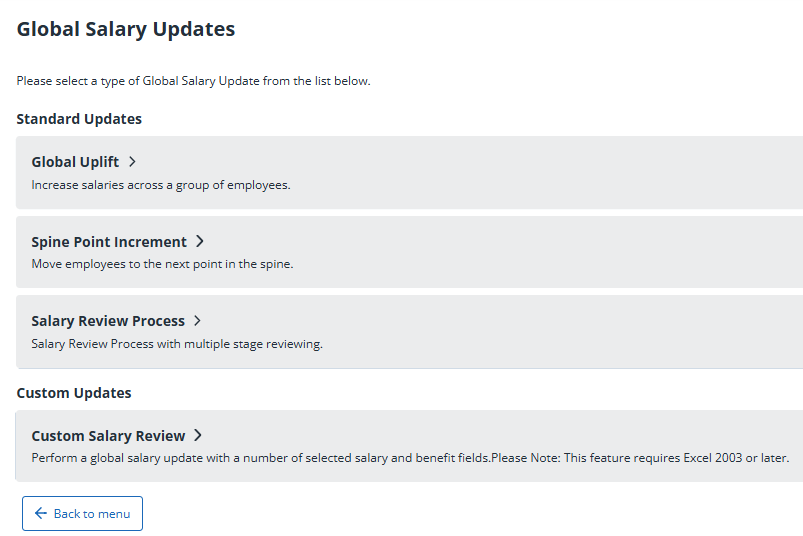
Task: Open the Custom Salary Review option
Action: 108,436
